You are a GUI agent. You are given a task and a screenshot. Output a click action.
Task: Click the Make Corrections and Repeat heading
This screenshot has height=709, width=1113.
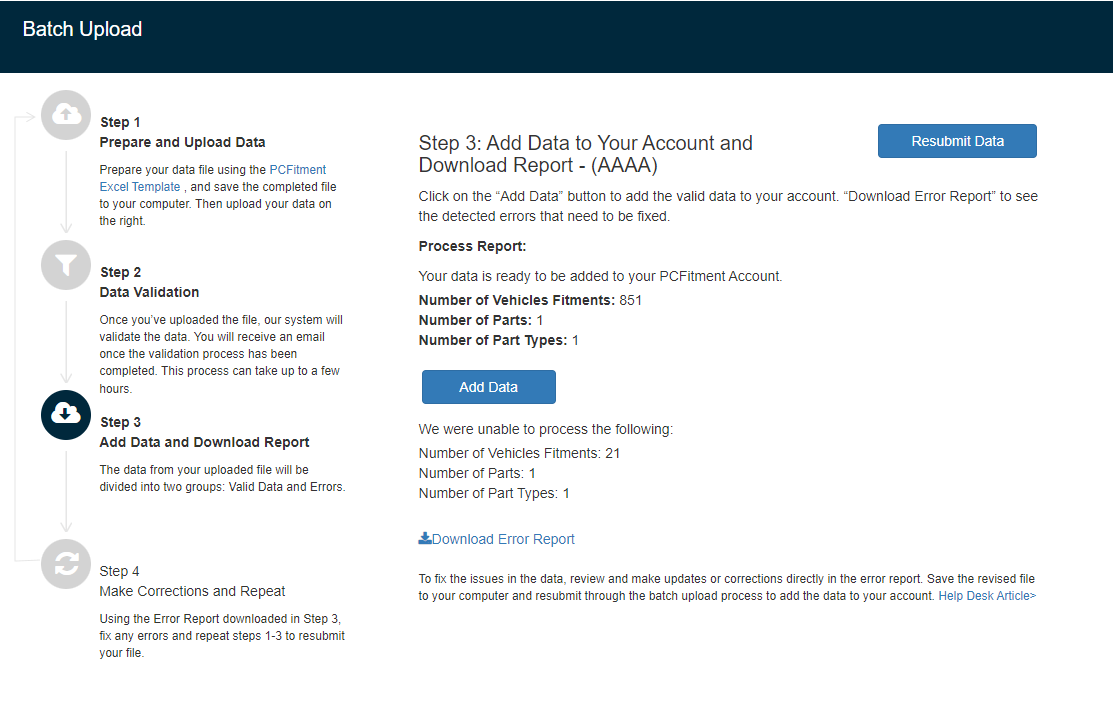click(192, 591)
